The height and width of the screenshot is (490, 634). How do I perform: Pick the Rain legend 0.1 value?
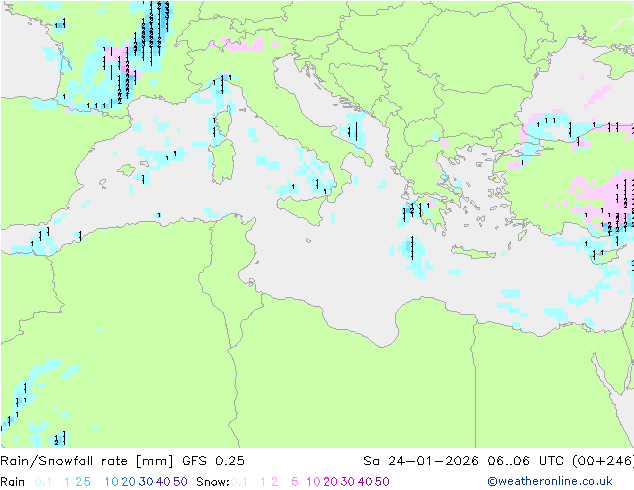(43, 482)
